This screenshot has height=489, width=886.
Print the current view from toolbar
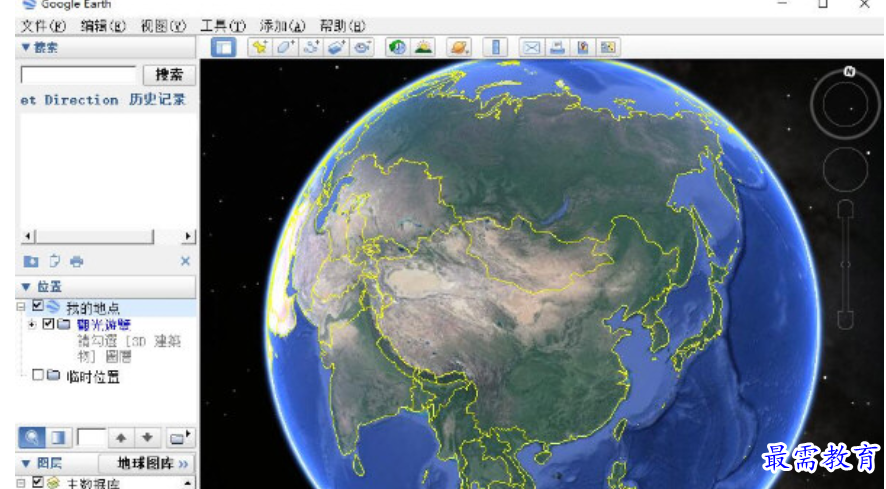click(557, 47)
